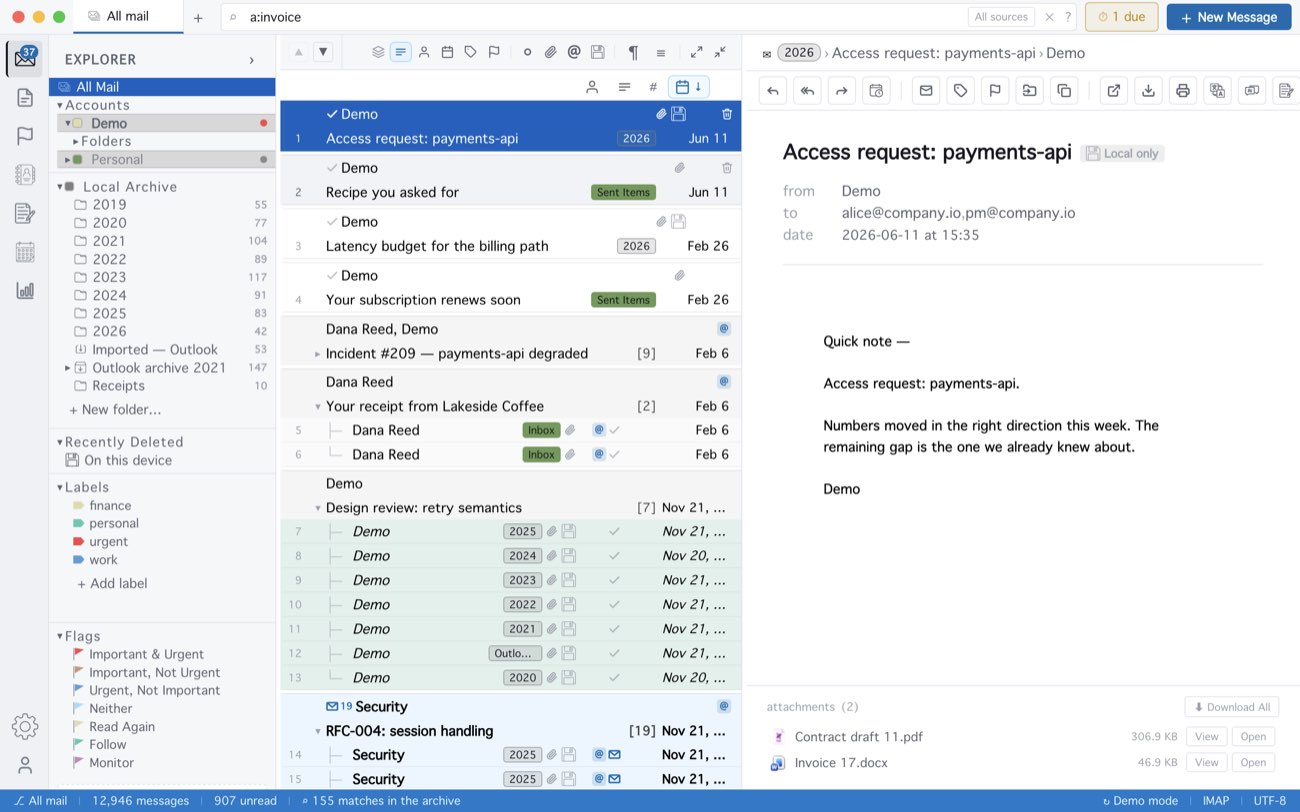This screenshot has width=1300, height=812.
Task: Click the translate message icon
Action: [x=1217, y=91]
